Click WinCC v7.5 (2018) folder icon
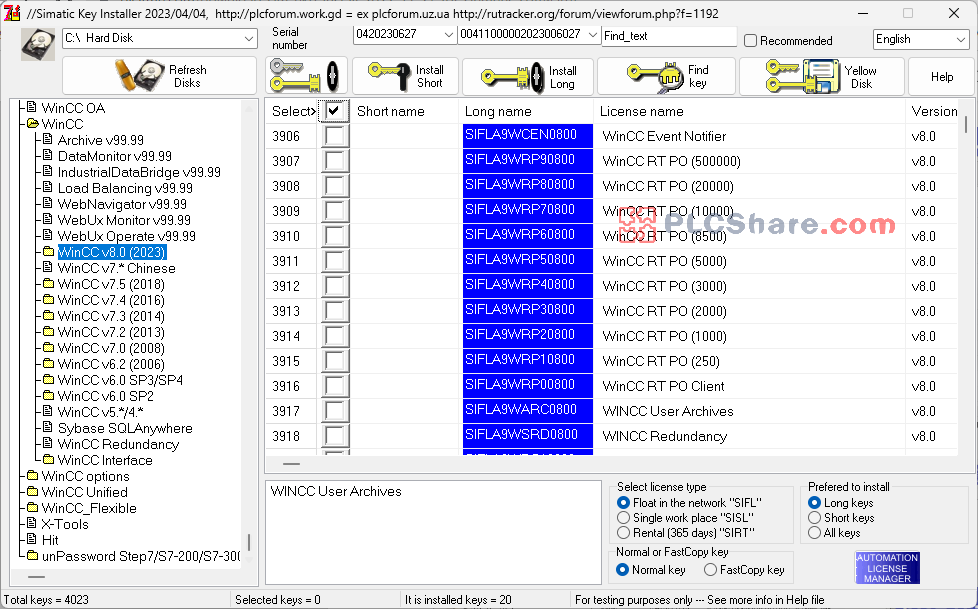Screen dimensions: 978x609 (x=49, y=283)
